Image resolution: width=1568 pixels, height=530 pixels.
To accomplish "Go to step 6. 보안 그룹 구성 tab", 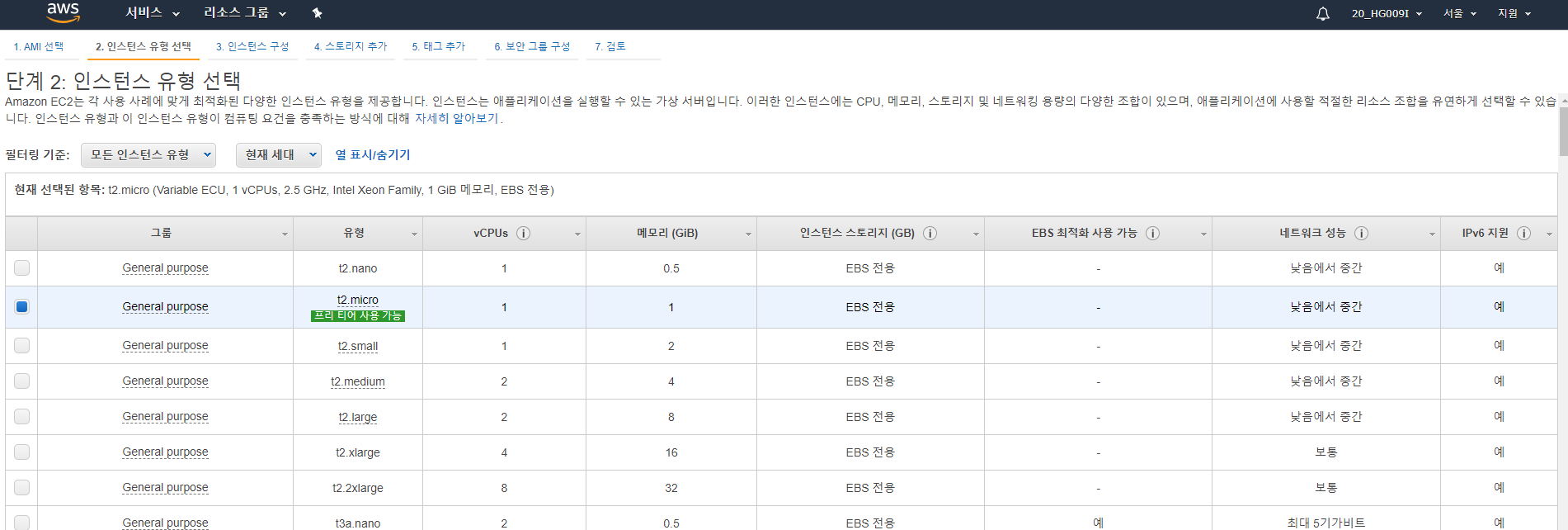I will point(532,47).
